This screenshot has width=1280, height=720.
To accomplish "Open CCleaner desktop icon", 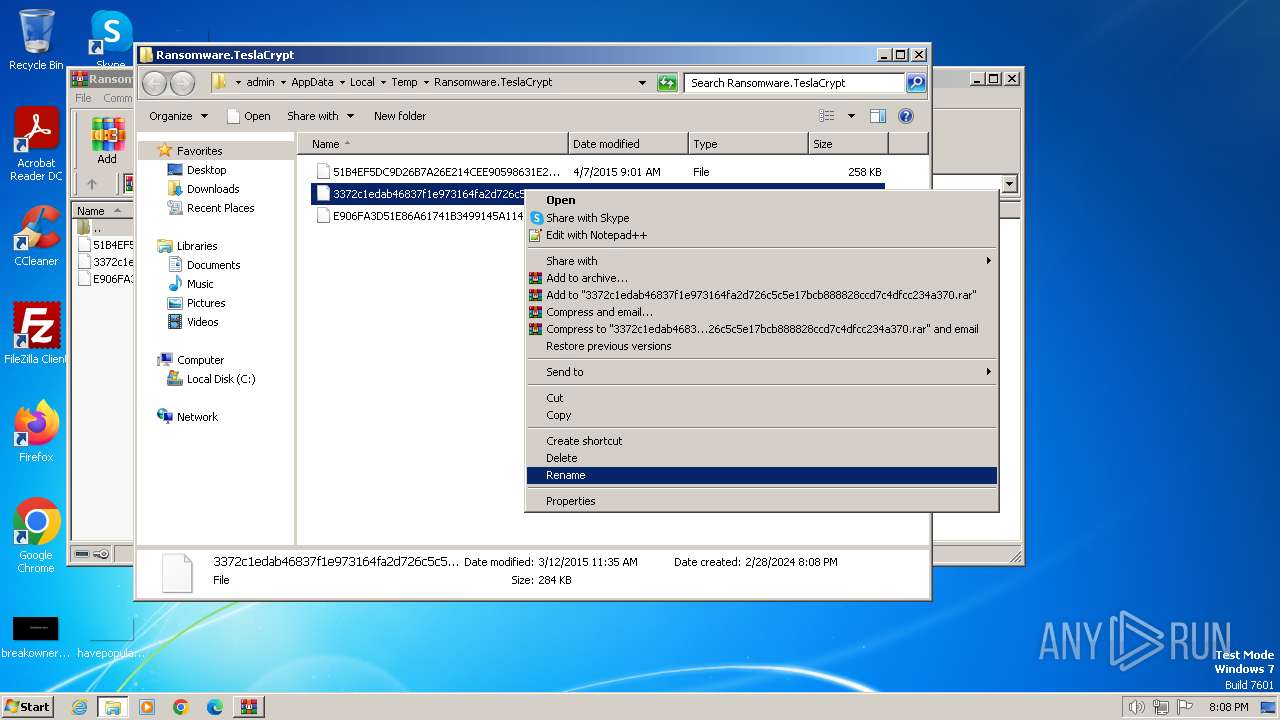I will [x=36, y=236].
